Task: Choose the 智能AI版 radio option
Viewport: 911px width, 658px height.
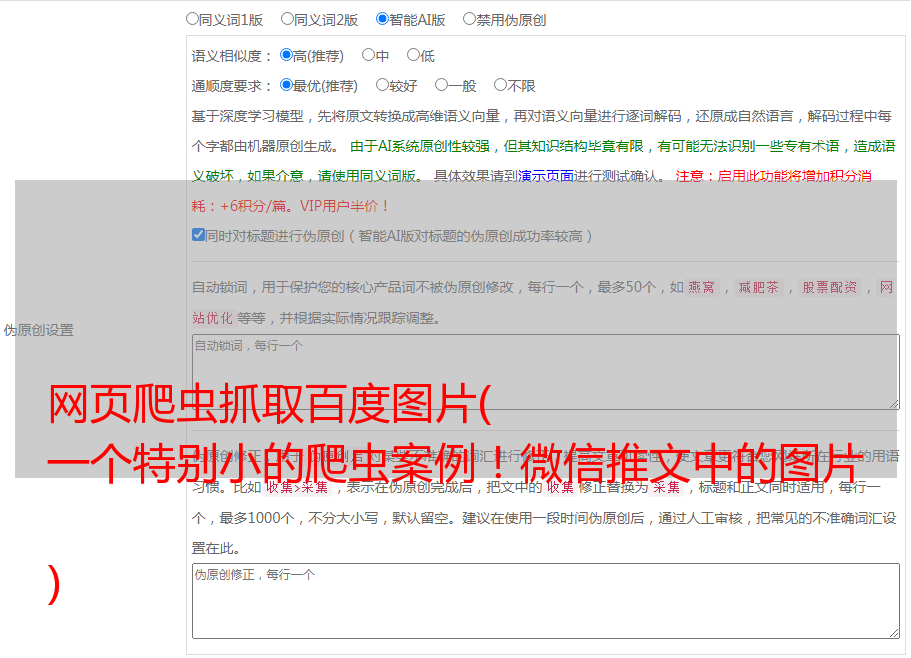Action: click(x=382, y=19)
